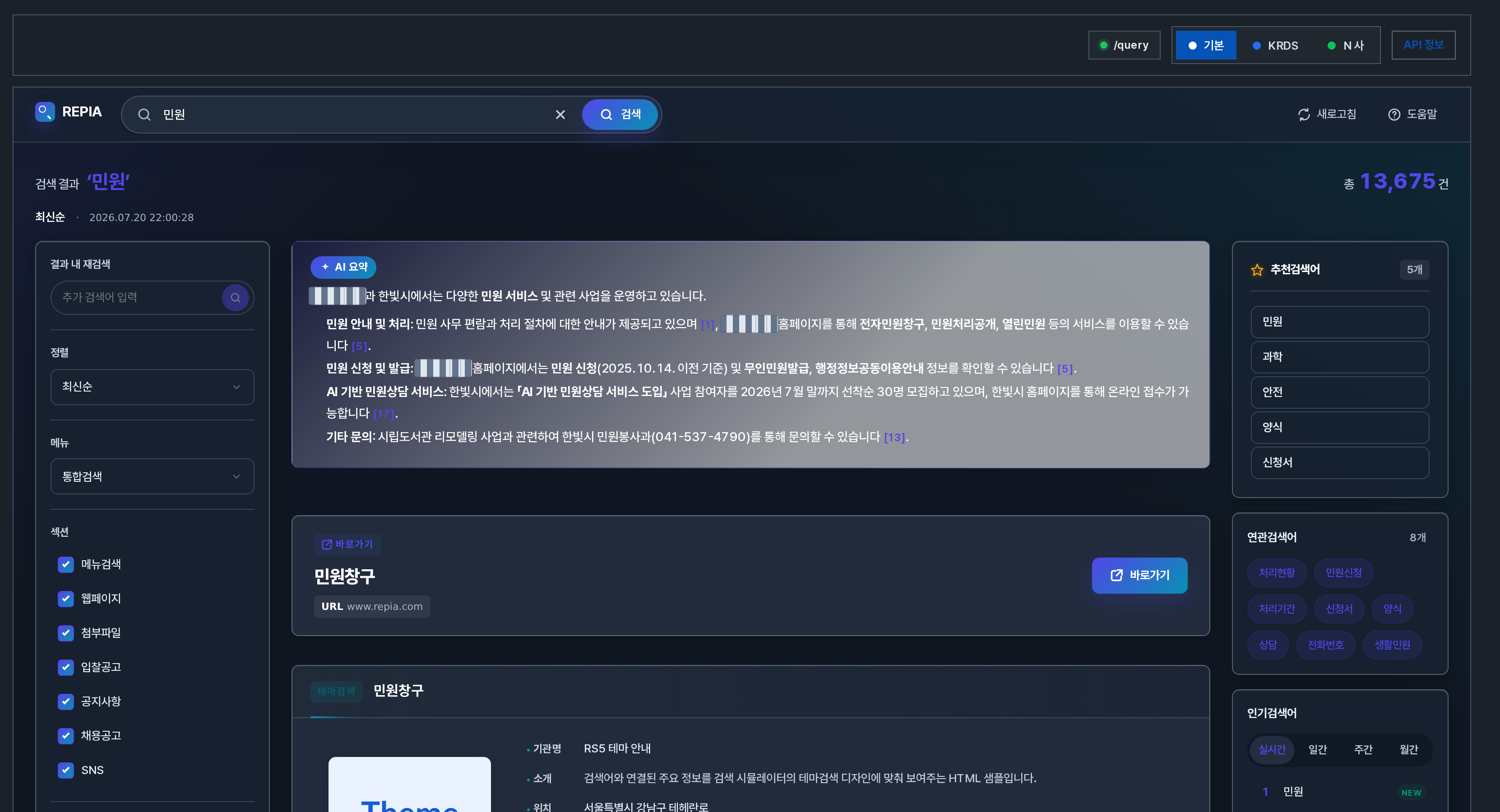This screenshot has width=1500, height=812.
Task: Uncheck the 메뉴검색 section checkbox
Action: tap(66, 564)
